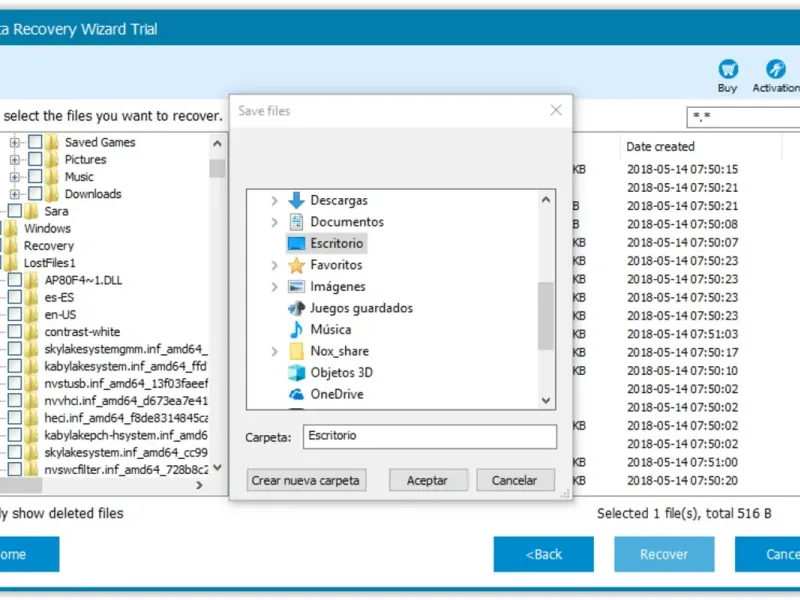Select the date 2018-05-14 07:50:15 row

[x=682, y=169]
